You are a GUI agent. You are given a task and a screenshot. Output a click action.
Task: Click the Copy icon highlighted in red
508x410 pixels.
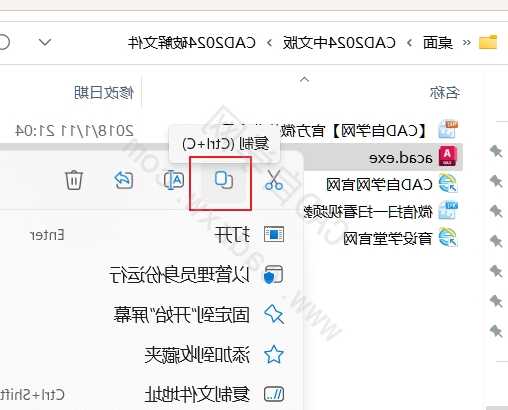pos(224,180)
